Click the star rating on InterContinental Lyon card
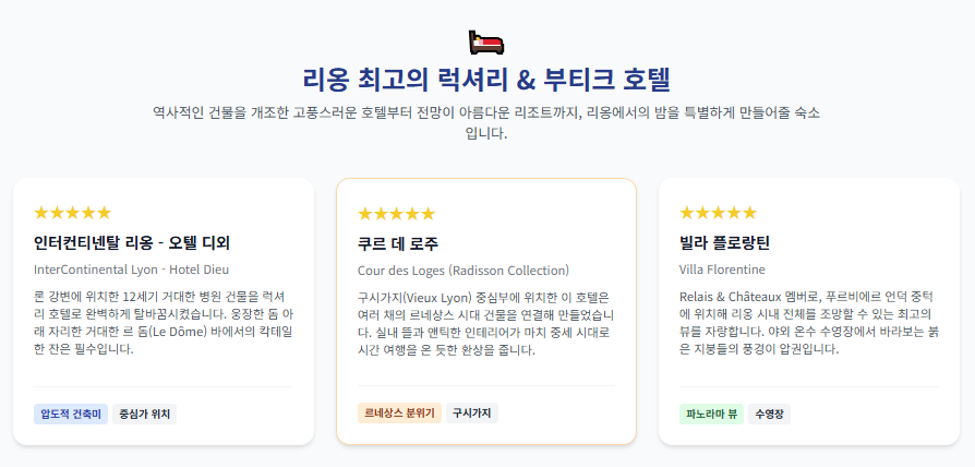 point(73,213)
